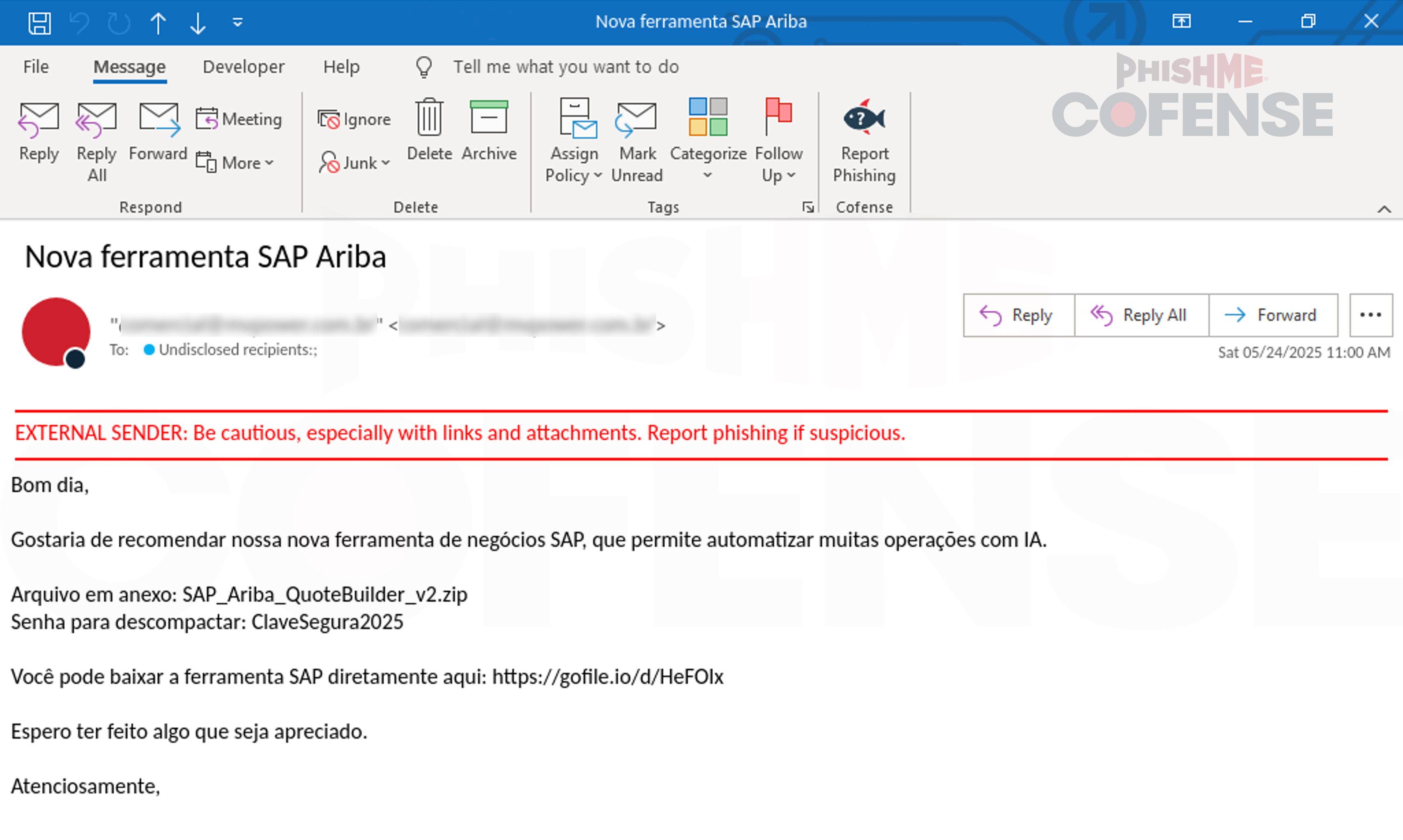Open the gofile.io download link
Viewport: 1403px width, 840px height.
pyautogui.click(x=607, y=677)
